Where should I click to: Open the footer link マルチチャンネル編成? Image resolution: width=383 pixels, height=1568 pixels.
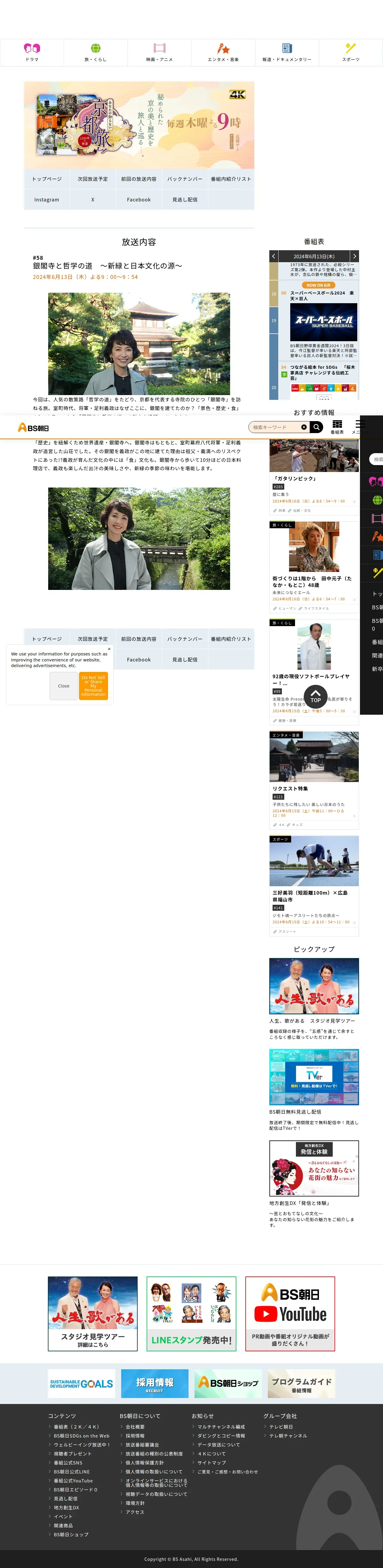click(x=221, y=1427)
